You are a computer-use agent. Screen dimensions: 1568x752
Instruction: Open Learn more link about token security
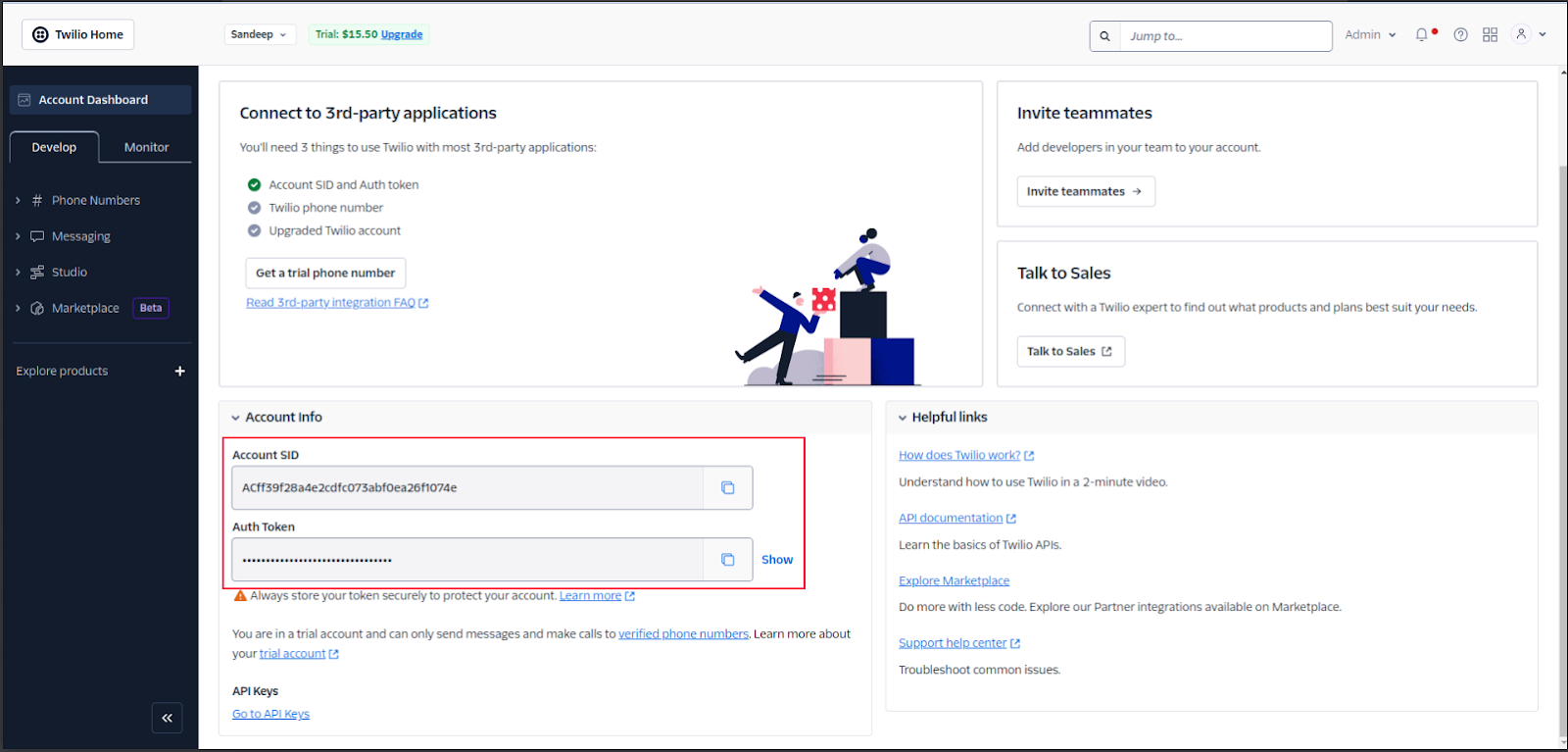pos(597,596)
